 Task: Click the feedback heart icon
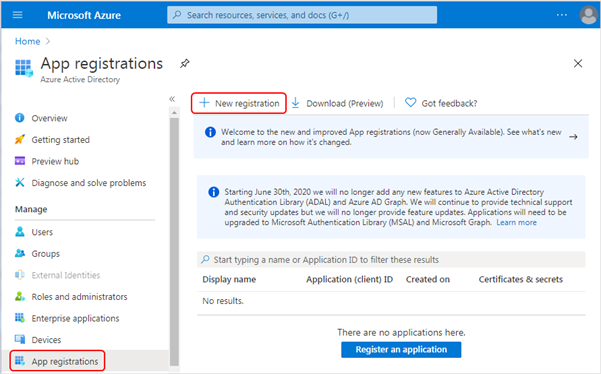tap(411, 103)
